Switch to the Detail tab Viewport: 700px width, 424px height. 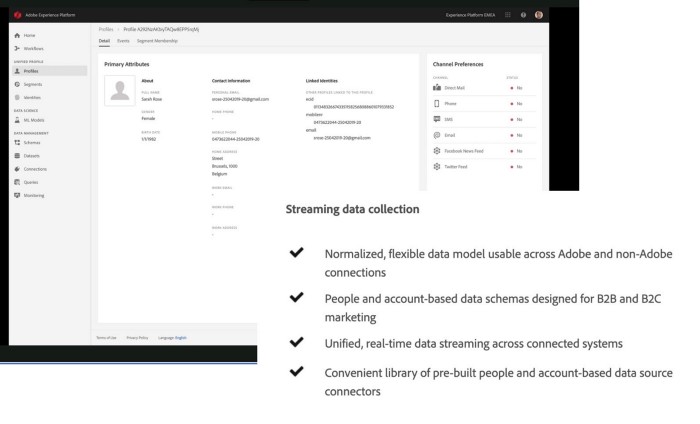(x=104, y=41)
